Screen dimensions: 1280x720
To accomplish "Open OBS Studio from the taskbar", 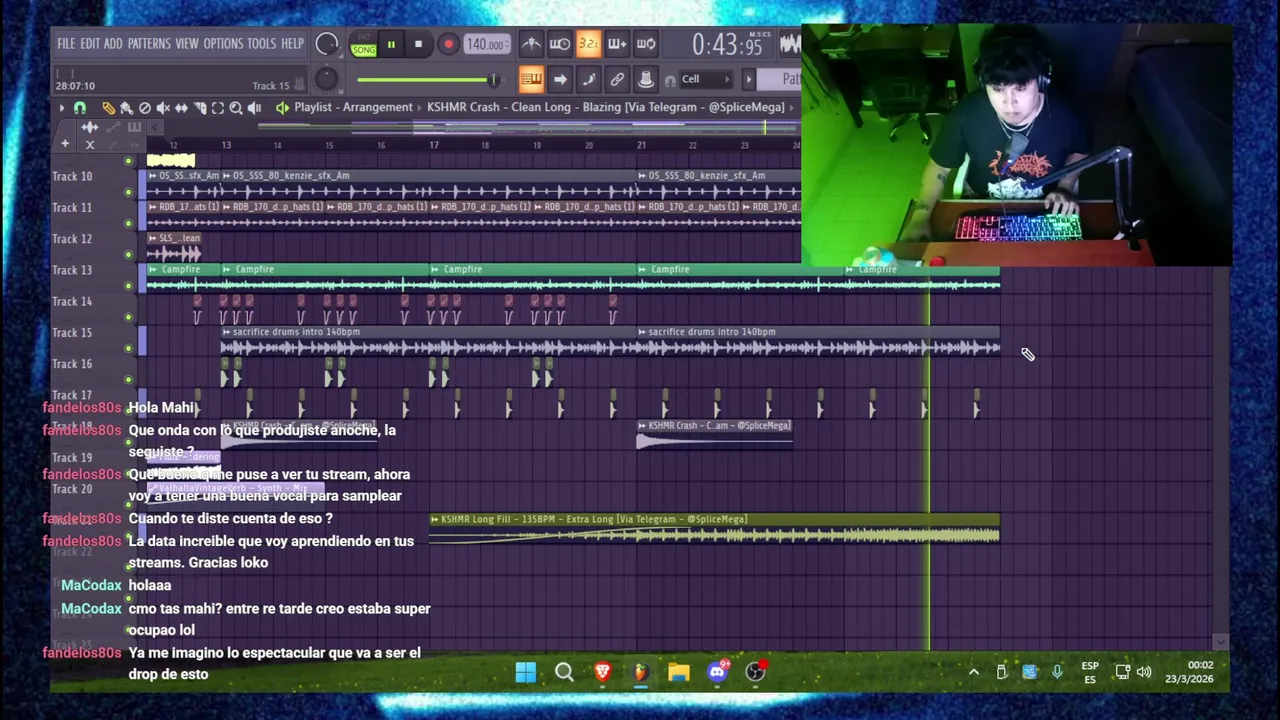I will point(755,672).
